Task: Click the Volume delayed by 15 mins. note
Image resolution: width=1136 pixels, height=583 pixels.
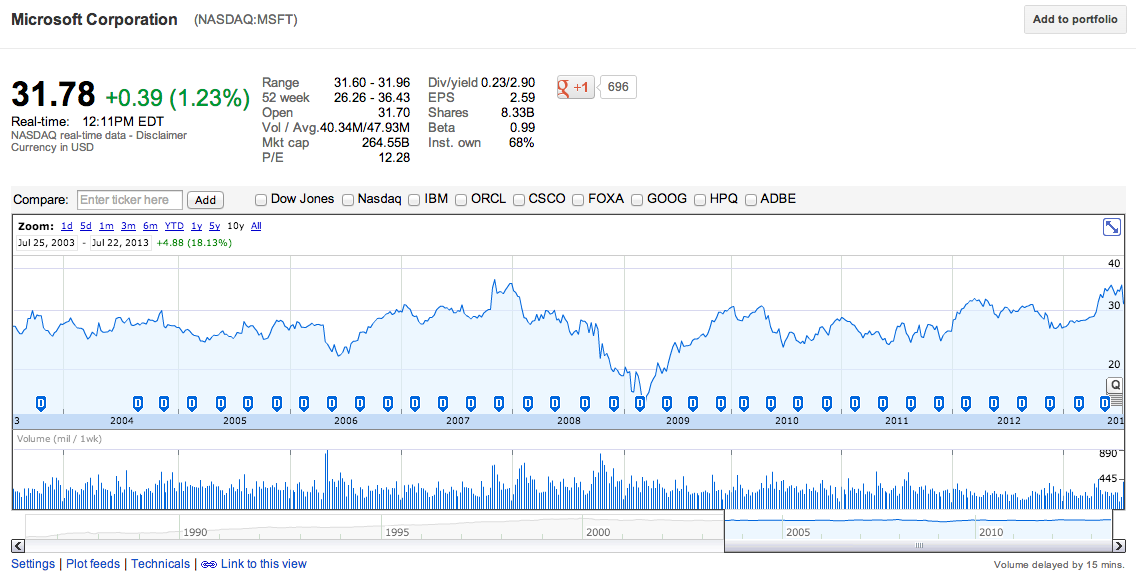Action: [1058, 565]
